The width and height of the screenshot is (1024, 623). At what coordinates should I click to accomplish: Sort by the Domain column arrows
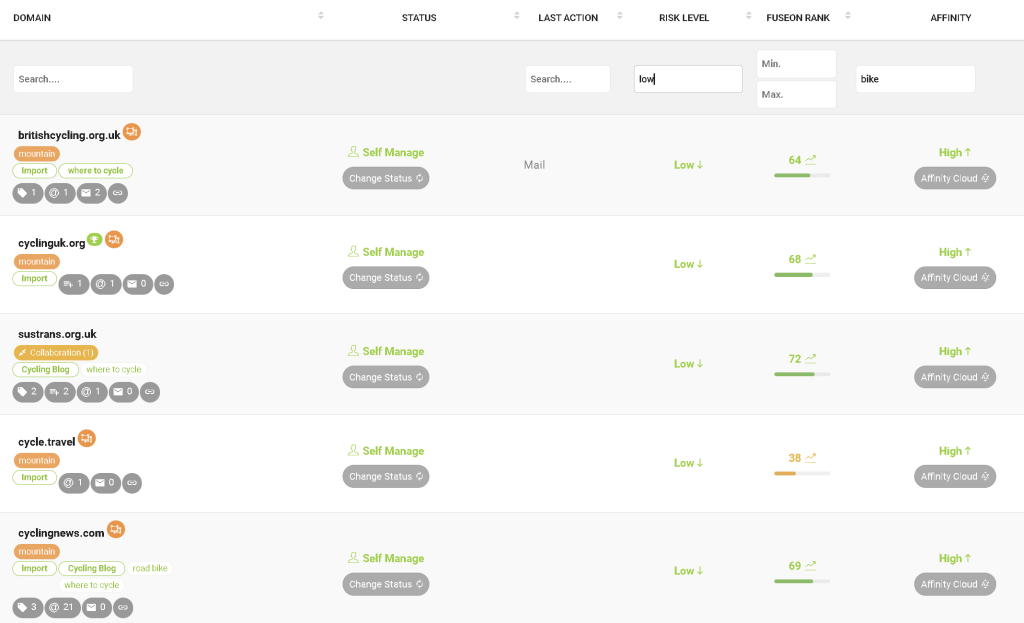coord(321,16)
